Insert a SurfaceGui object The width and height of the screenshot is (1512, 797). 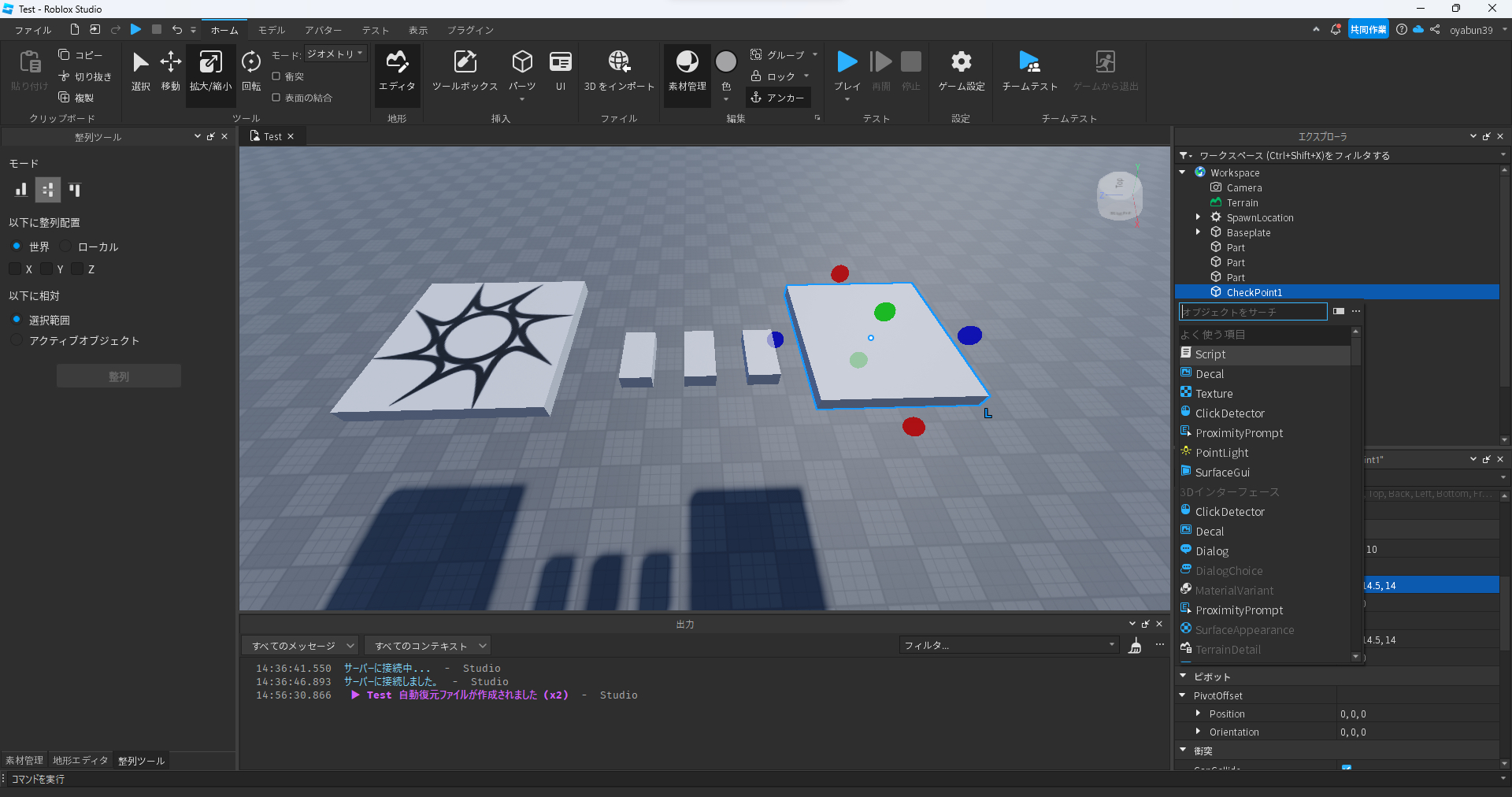(1265, 473)
